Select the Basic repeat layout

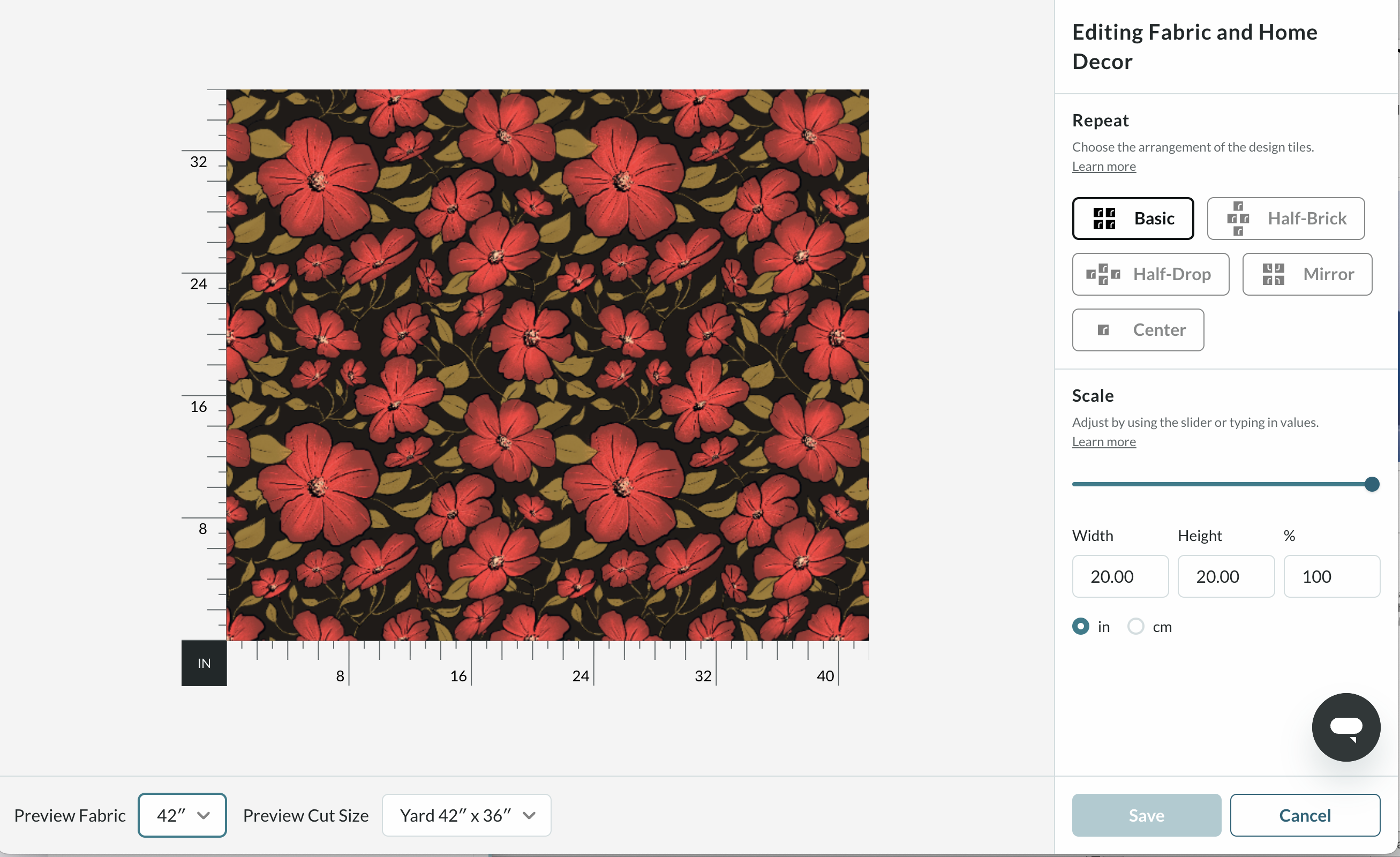(x=1132, y=218)
